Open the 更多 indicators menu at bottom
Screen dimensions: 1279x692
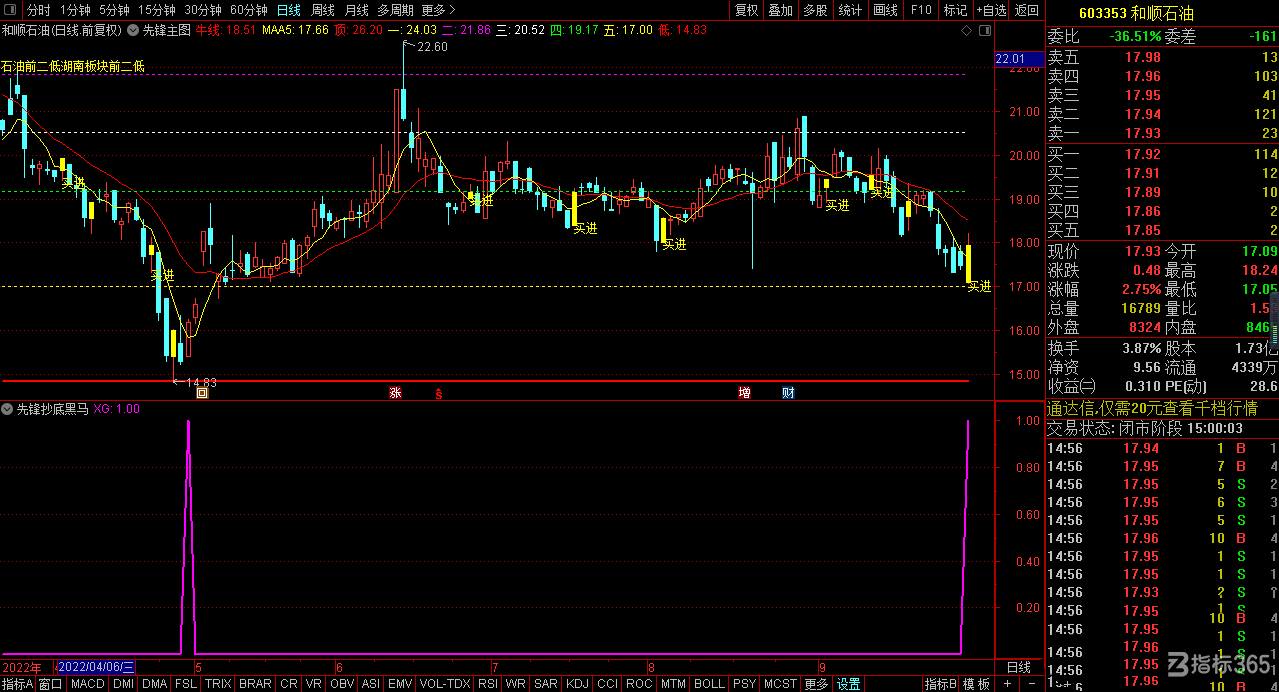816,684
